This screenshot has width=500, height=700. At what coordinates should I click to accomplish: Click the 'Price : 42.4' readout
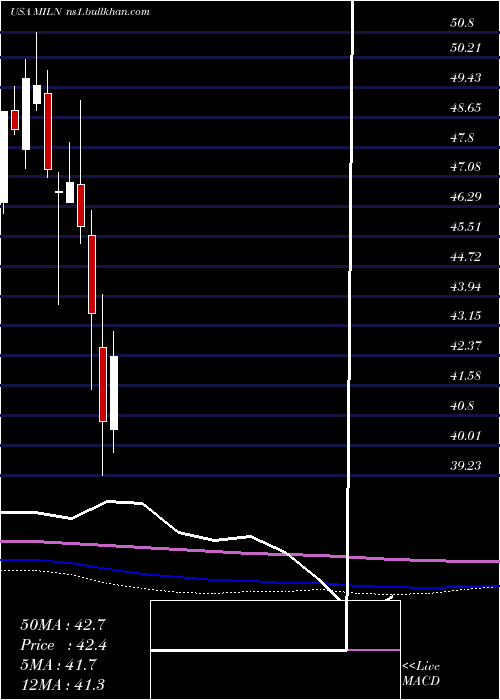pos(63,645)
